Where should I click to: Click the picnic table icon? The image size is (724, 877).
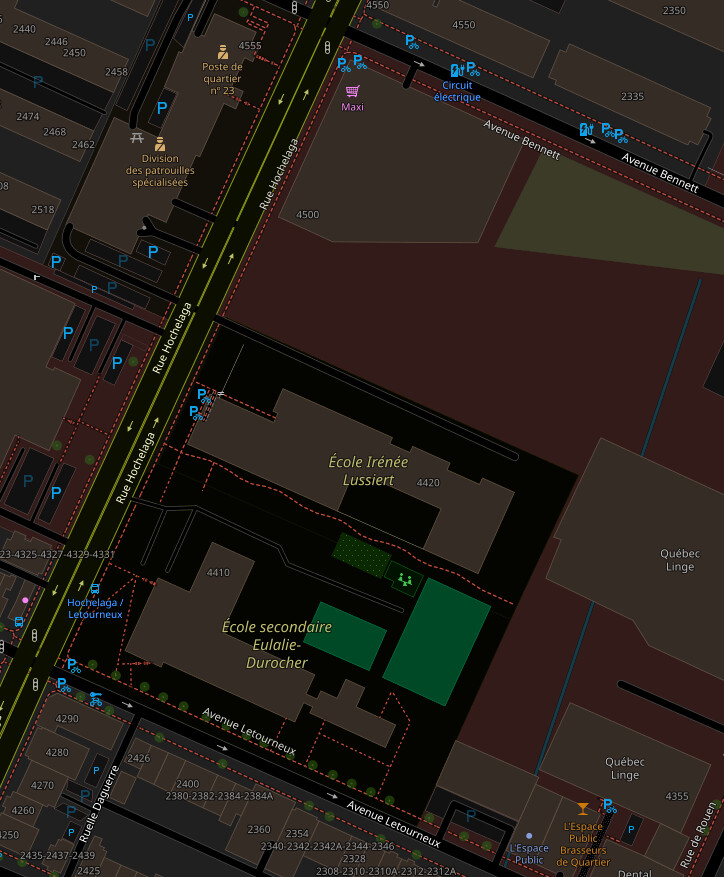point(137,138)
